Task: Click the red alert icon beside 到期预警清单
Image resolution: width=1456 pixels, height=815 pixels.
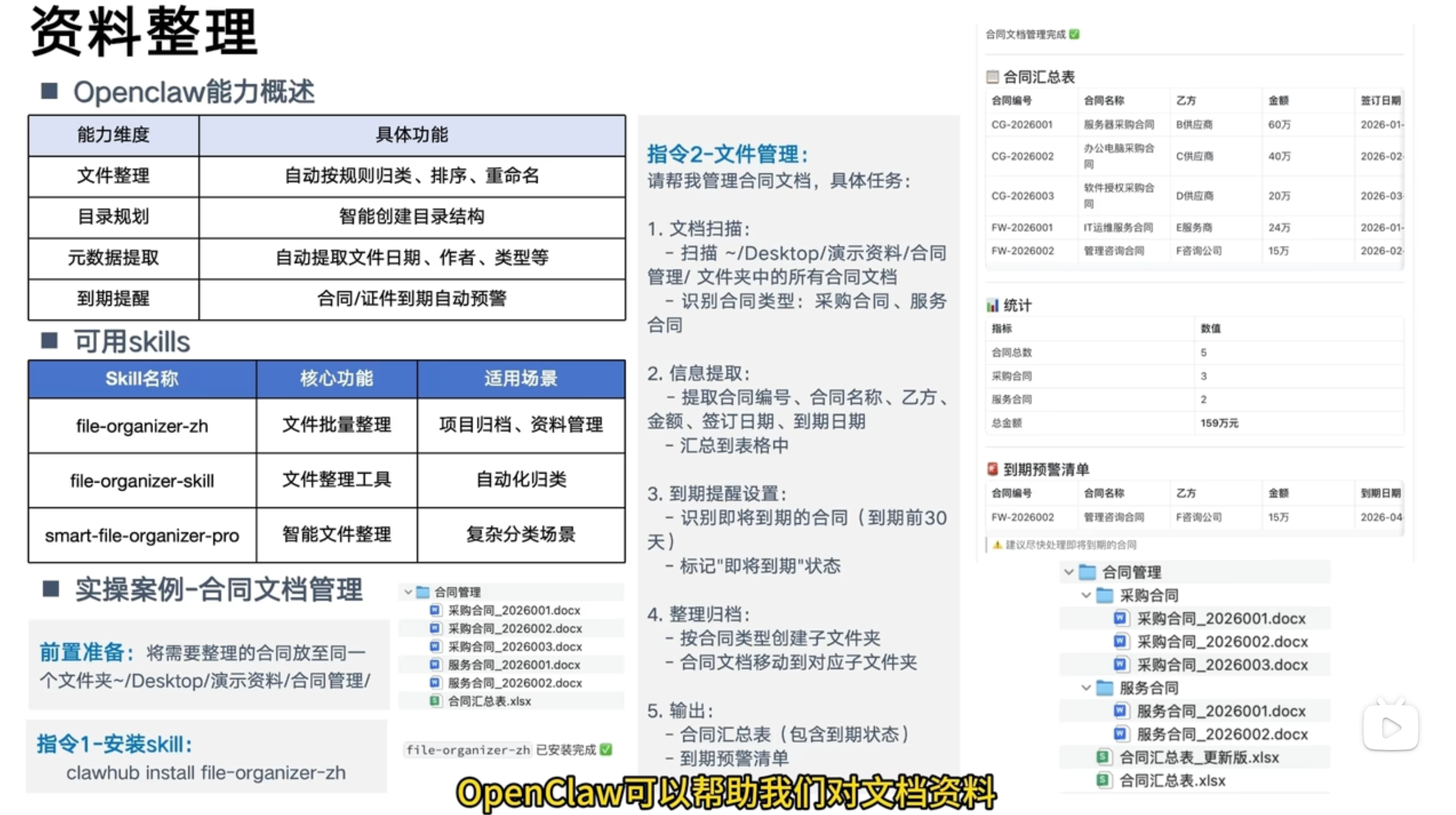Action: pyautogui.click(x=993, y=468)
